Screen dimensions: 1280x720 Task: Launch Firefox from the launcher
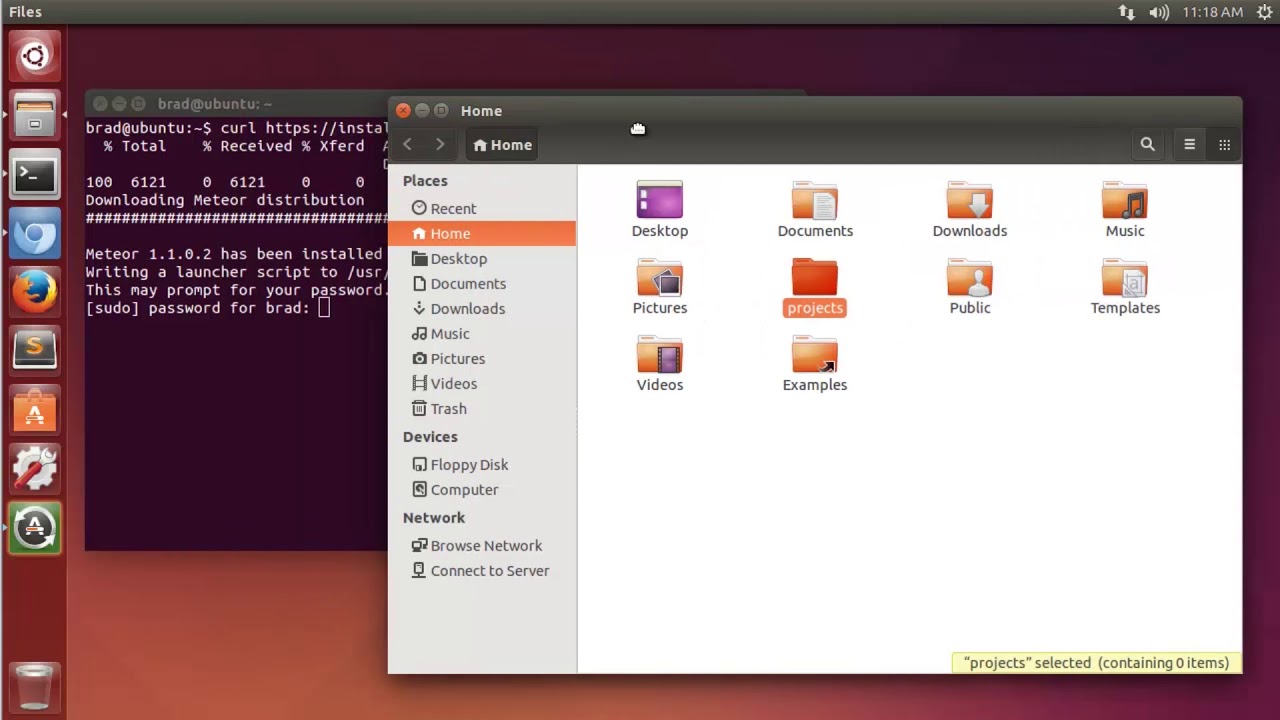(35, 294)
